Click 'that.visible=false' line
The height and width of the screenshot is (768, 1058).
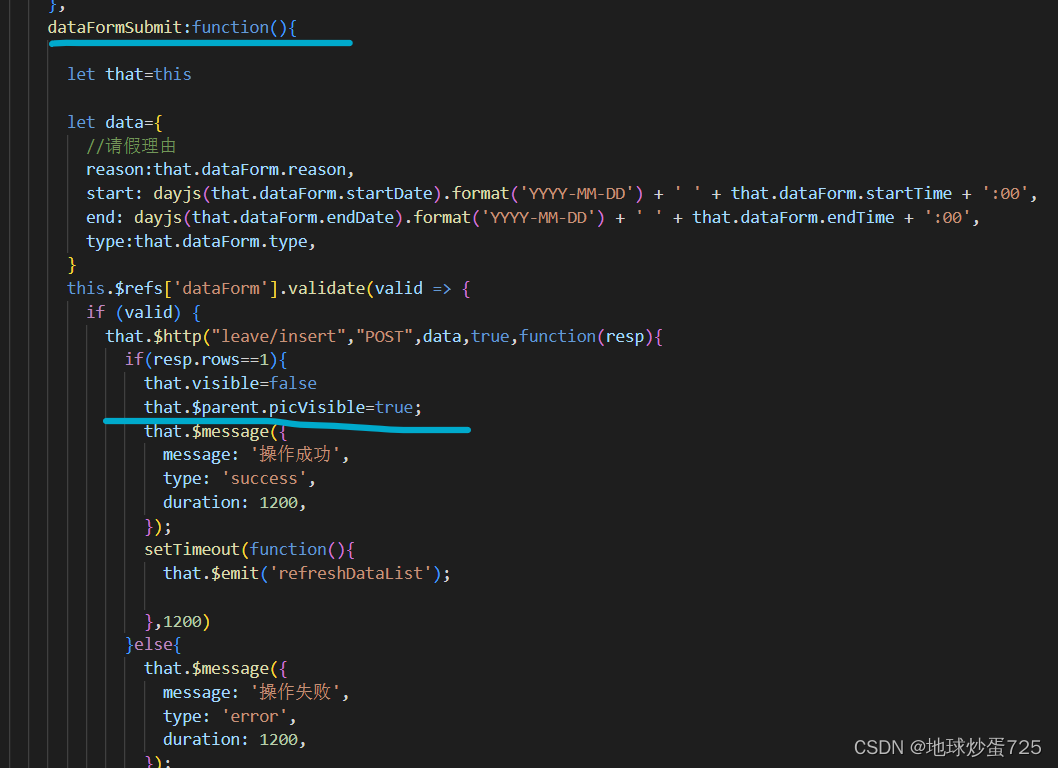tap(230, 383)
